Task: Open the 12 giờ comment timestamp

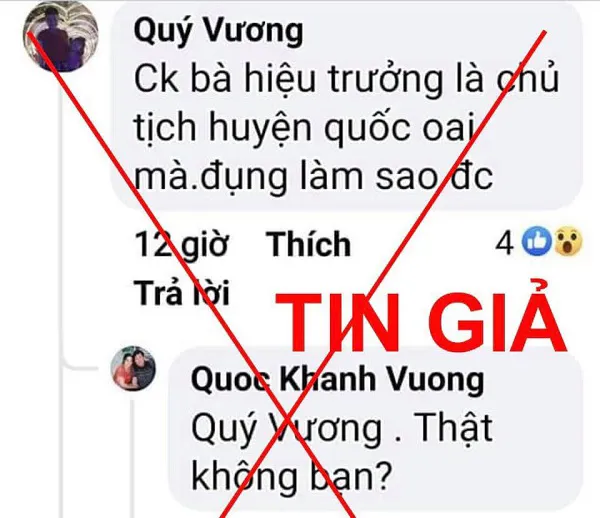Action: click(181, 244)
